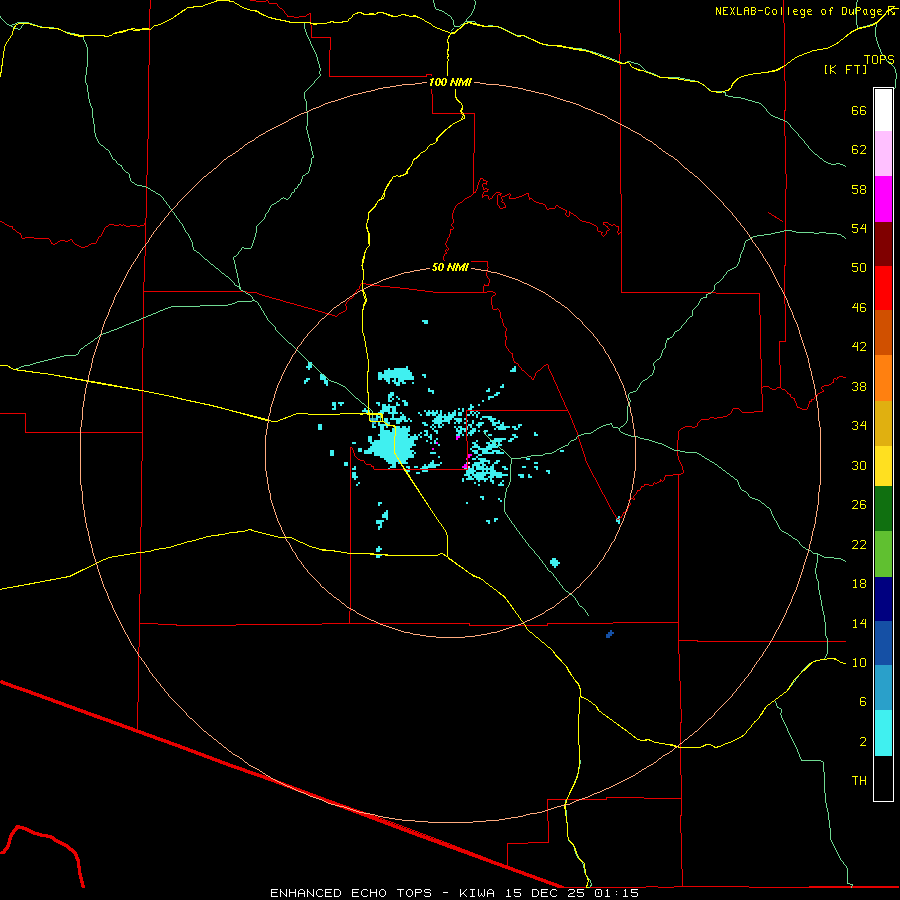Click the light pink legend swatch
Screen dimensions: 900x900
click(883, 153)
